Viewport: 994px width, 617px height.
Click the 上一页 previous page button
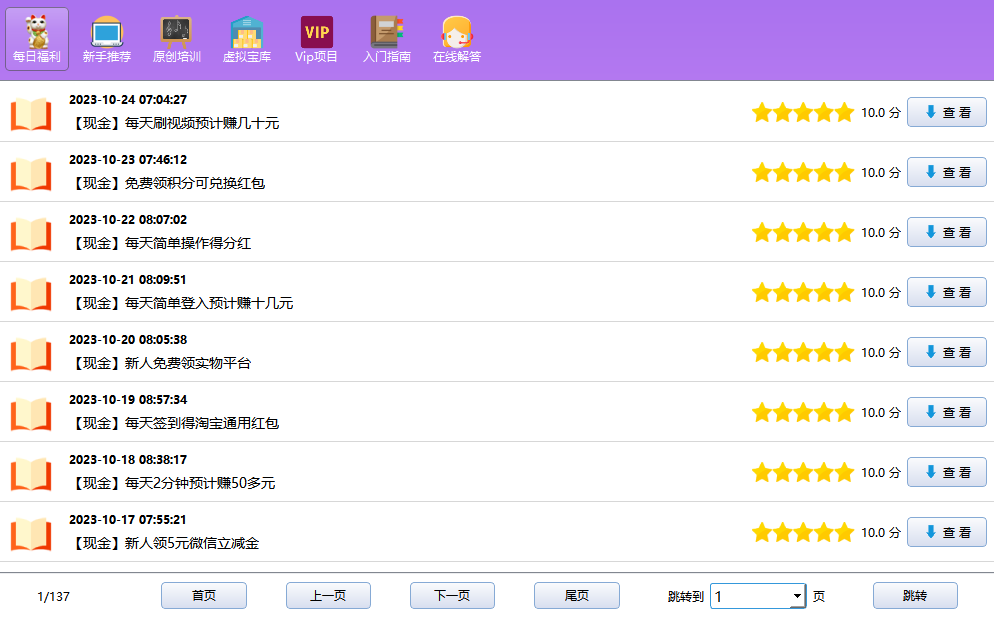tap(327, 595)
